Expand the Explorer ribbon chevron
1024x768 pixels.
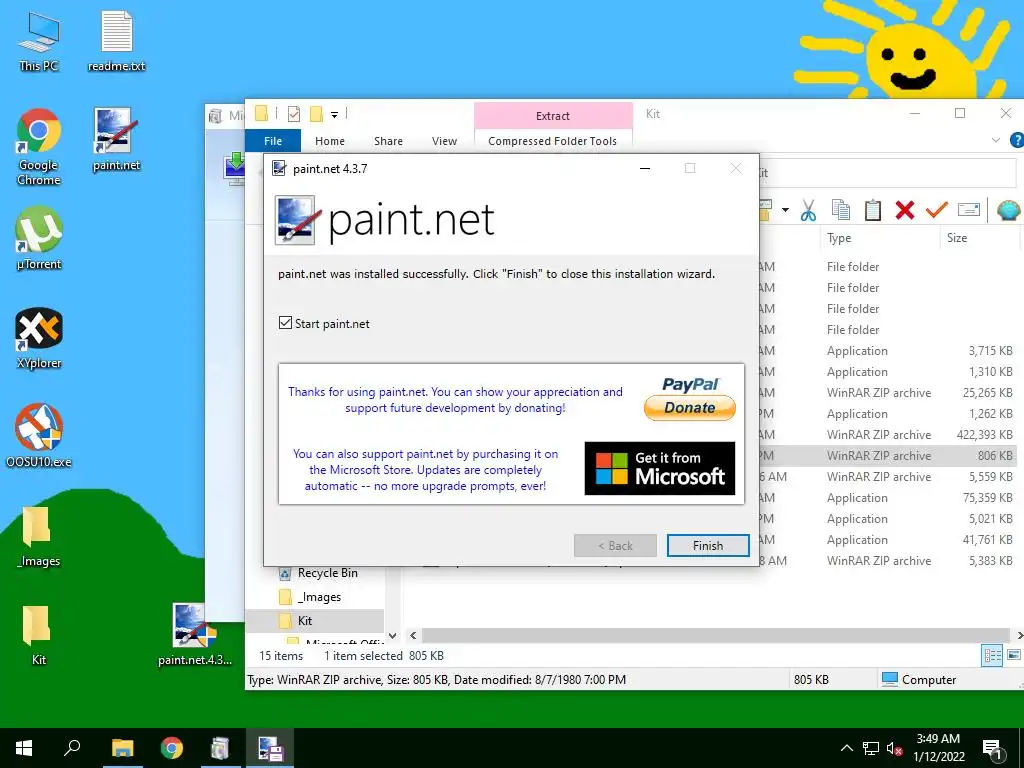(x=995, y=140)
